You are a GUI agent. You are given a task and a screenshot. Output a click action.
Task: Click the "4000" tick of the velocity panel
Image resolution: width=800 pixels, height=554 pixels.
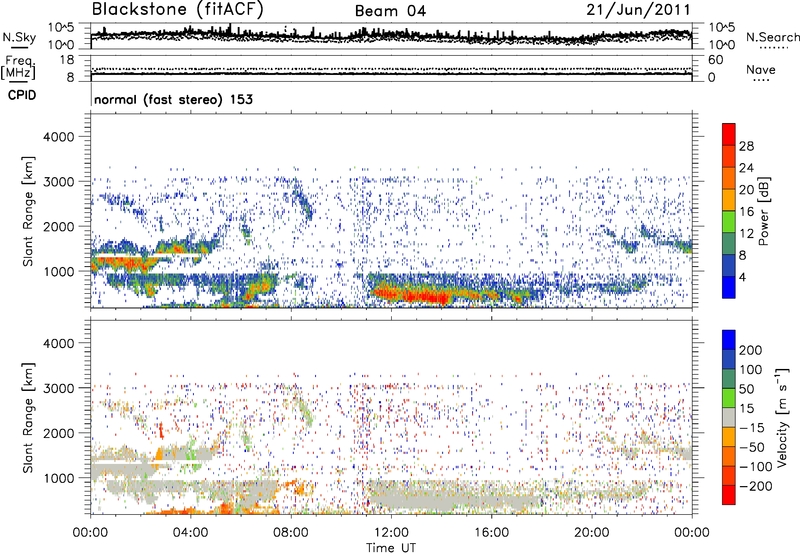(x=59, y=343)
